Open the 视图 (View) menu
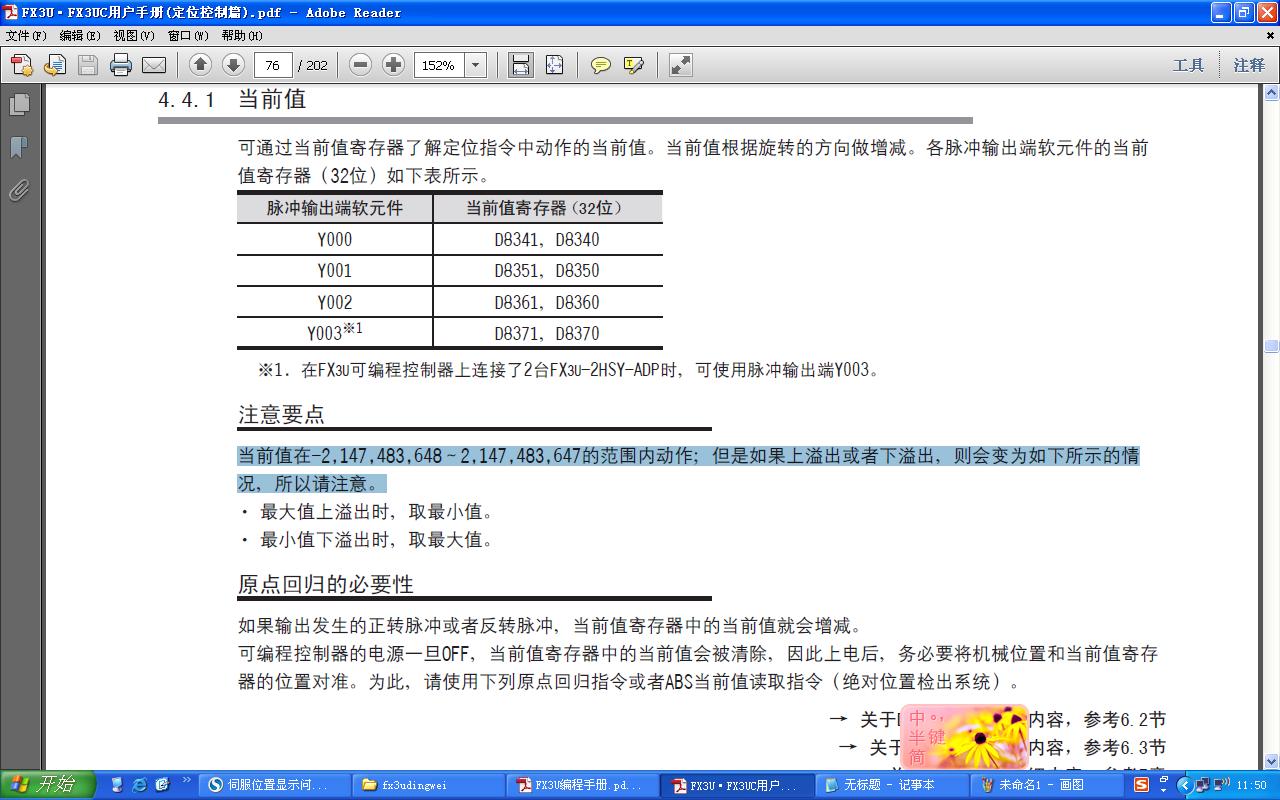The width and height of the screenshot is (1280, 800). coord(134,35)
